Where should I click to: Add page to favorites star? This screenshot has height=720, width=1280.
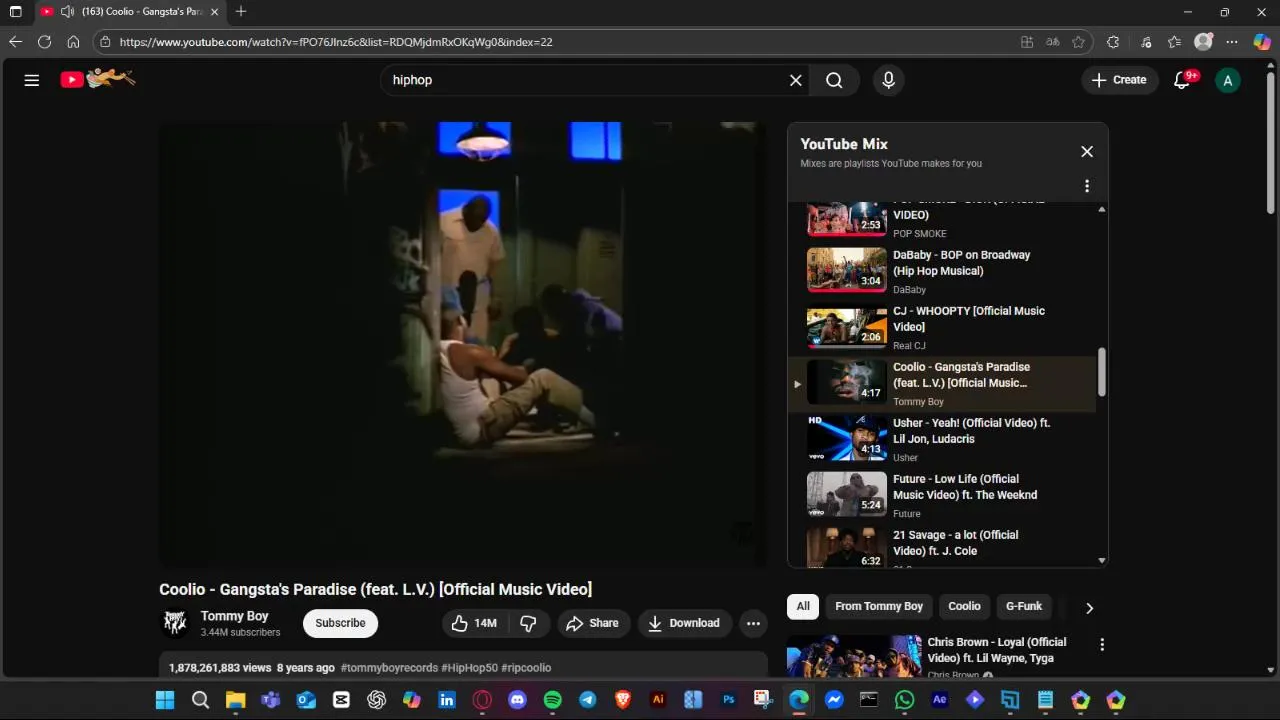[x=1078, y=42]
